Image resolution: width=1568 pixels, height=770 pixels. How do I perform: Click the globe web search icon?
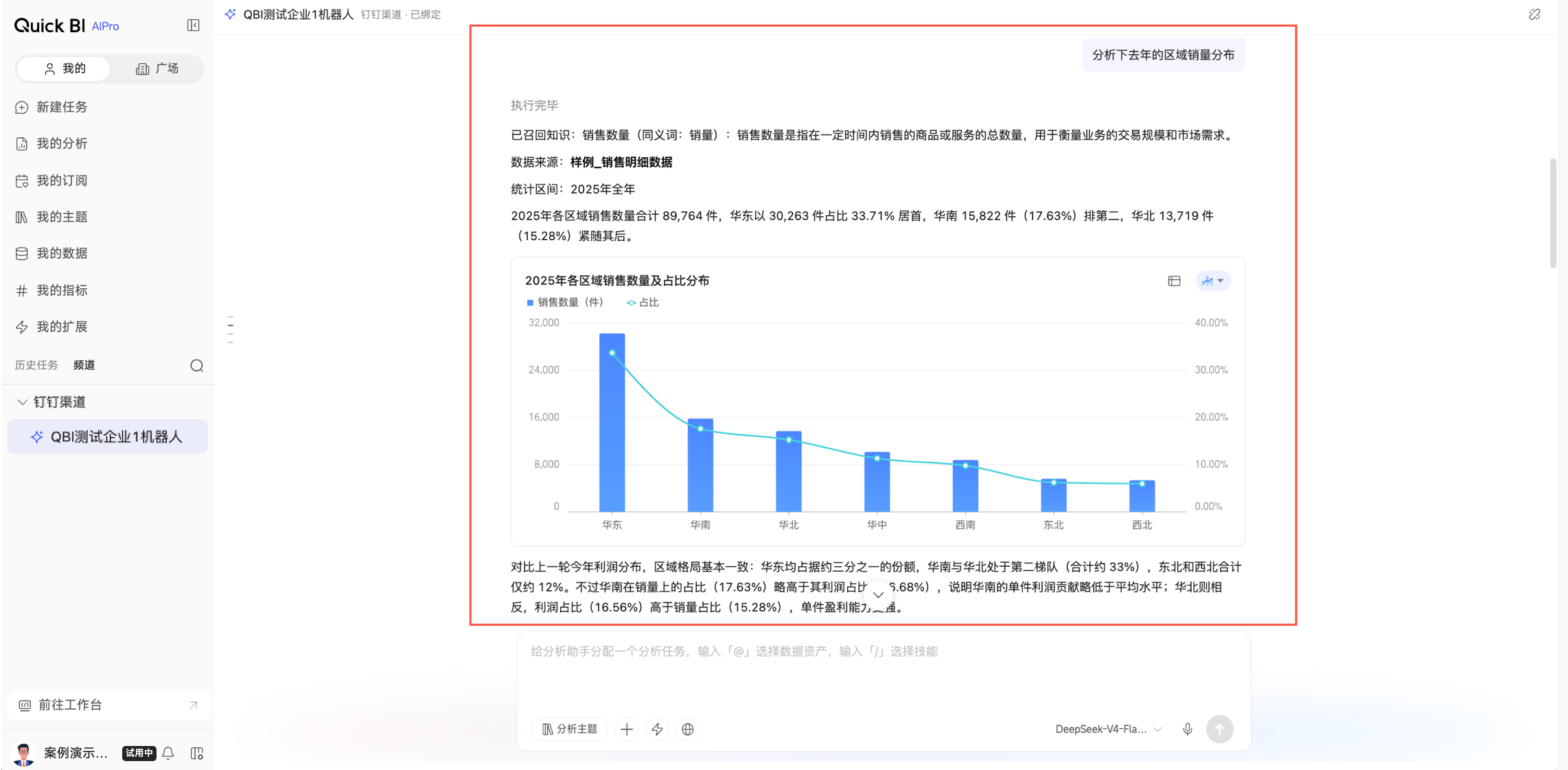(x=688, y=730)
